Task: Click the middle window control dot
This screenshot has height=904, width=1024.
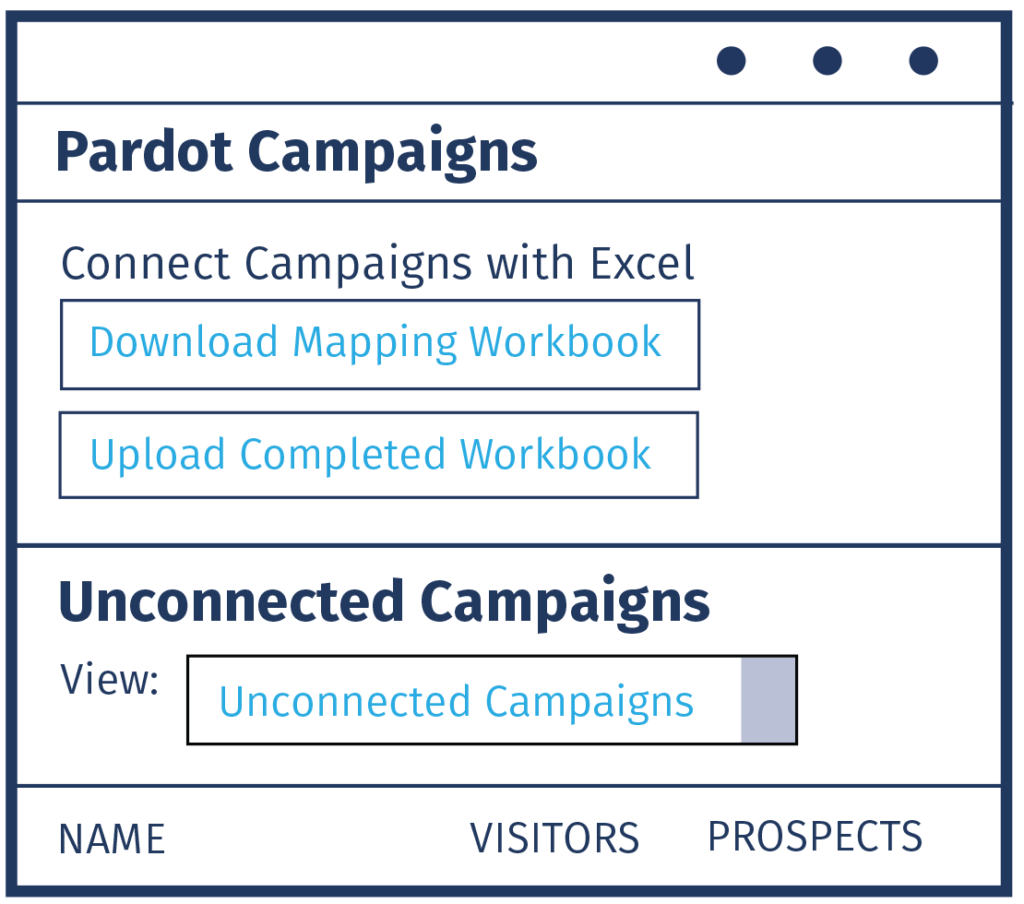Action: click(827, 61)
